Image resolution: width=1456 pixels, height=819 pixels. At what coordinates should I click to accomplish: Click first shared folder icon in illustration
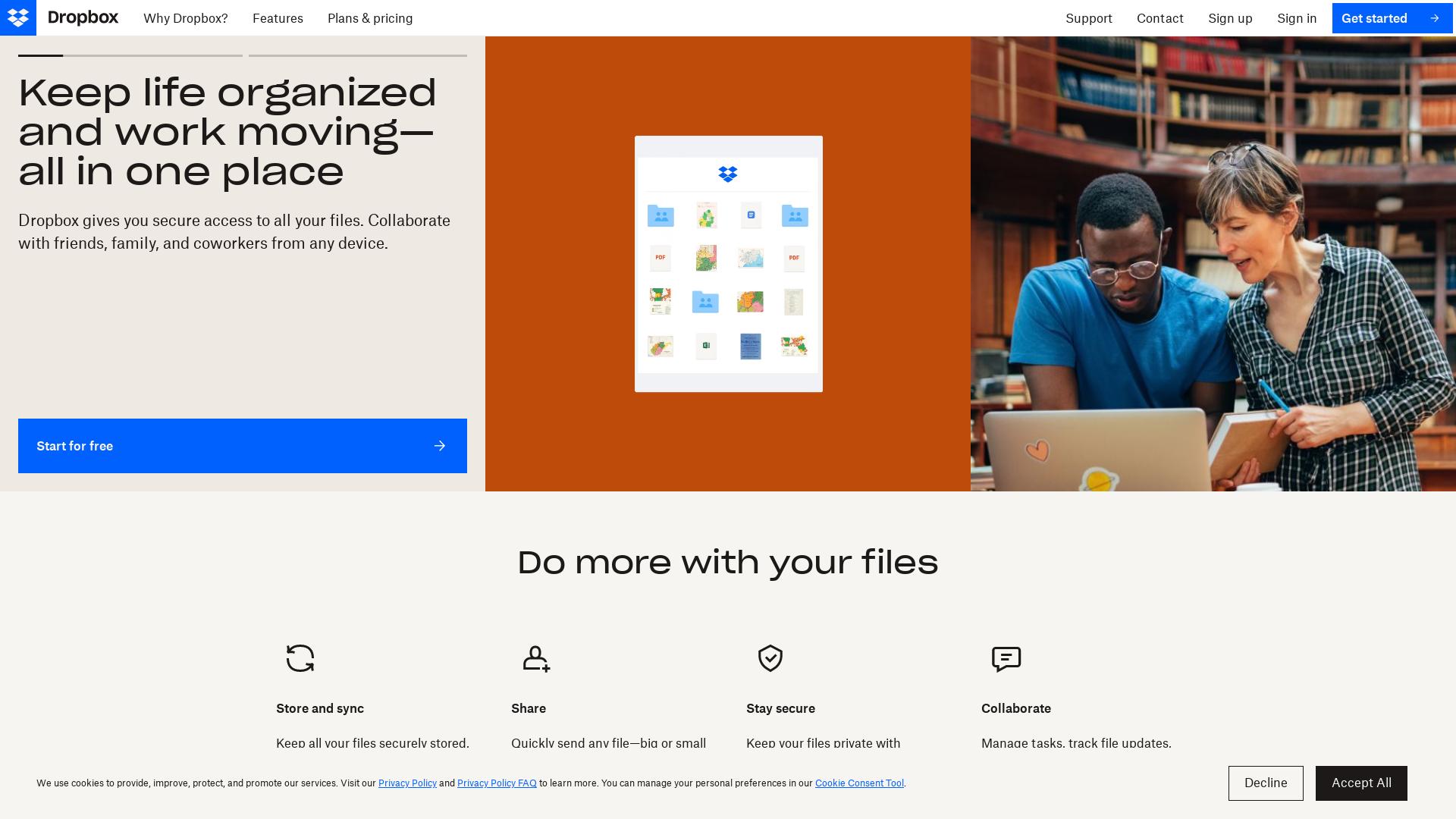[x=661, y=215]
